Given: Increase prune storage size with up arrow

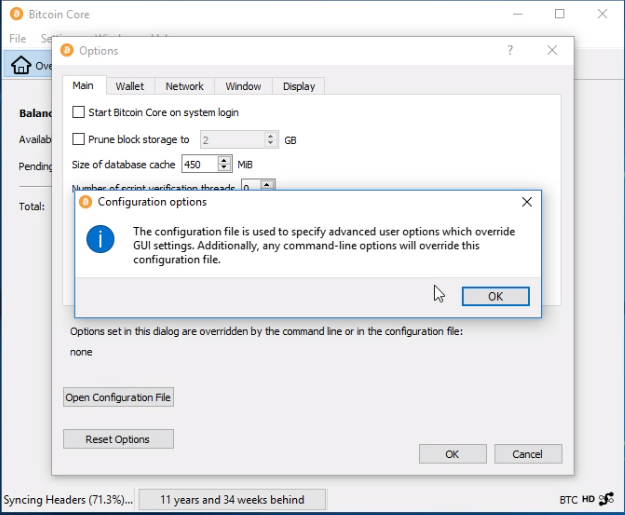Looking at the screenshot, I should [x=271, y=136].
